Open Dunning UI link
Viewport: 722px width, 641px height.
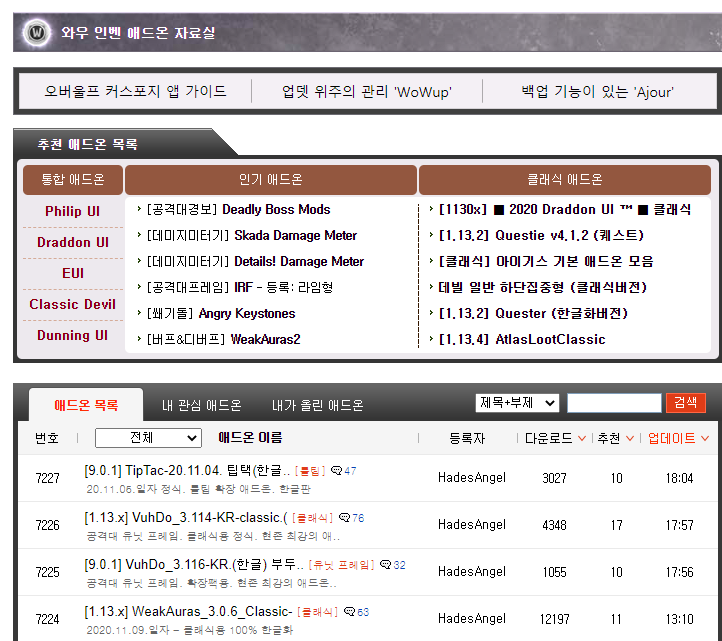pos(73,335)
